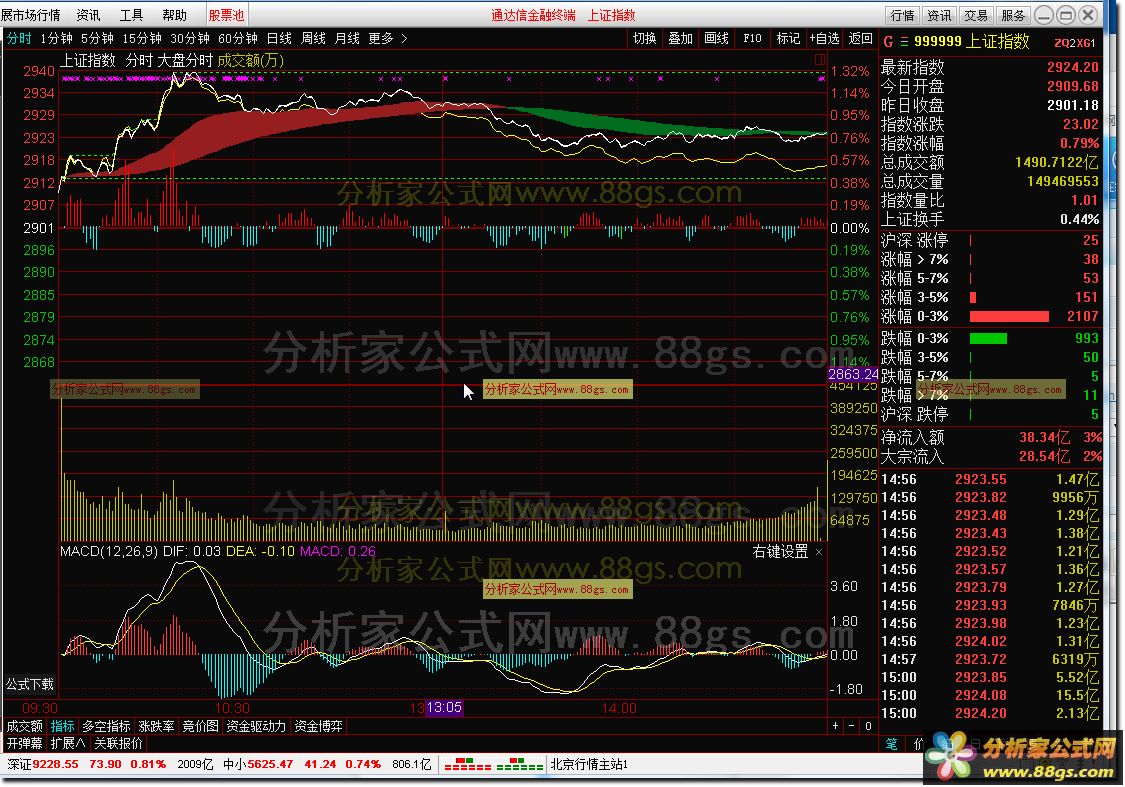Click the 资讯 button at top right

[939, 15]
